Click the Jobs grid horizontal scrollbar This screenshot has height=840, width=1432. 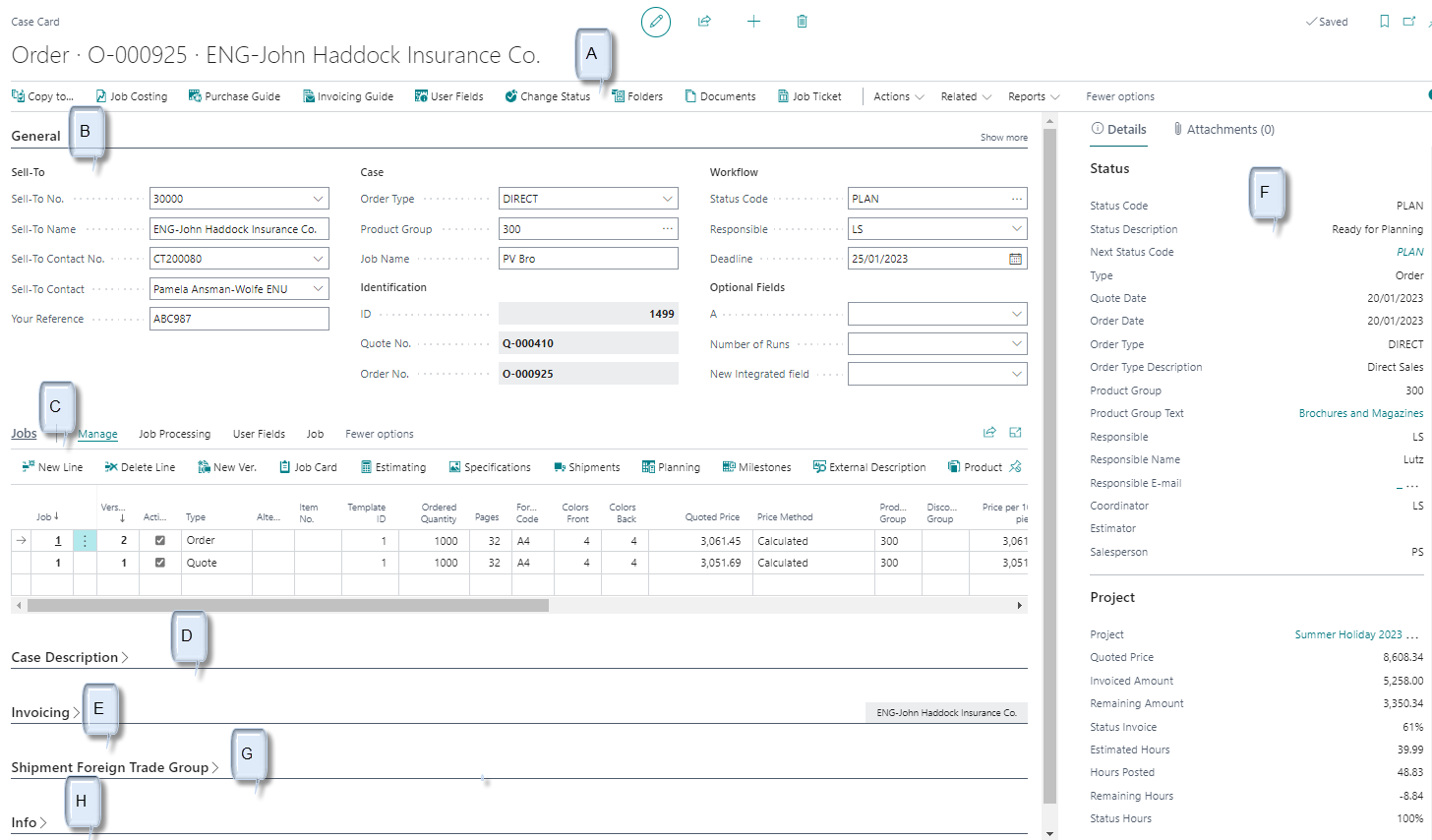(x=287, y=605)
